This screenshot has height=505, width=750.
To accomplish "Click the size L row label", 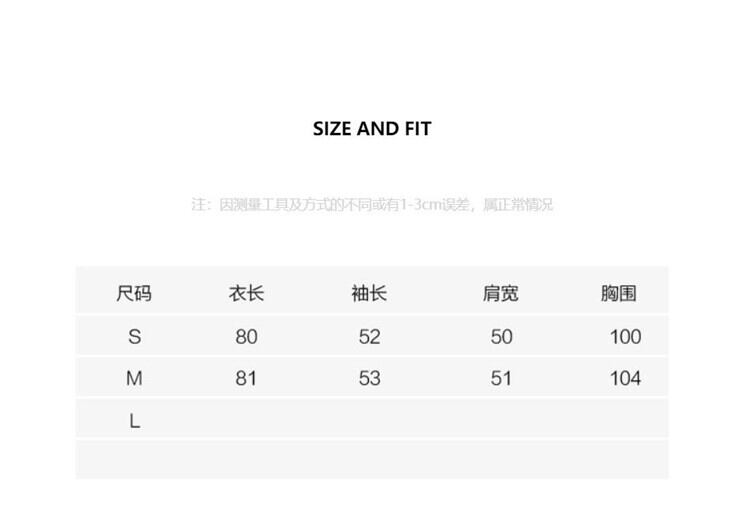I will click(134, 421).
